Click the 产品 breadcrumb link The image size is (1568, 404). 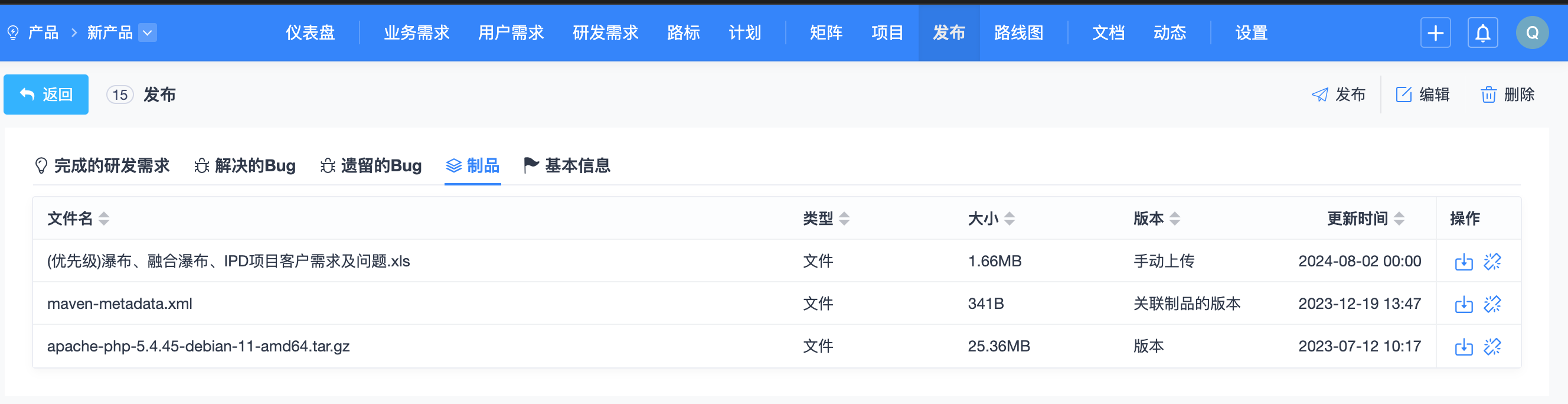[x=43, y=32]
